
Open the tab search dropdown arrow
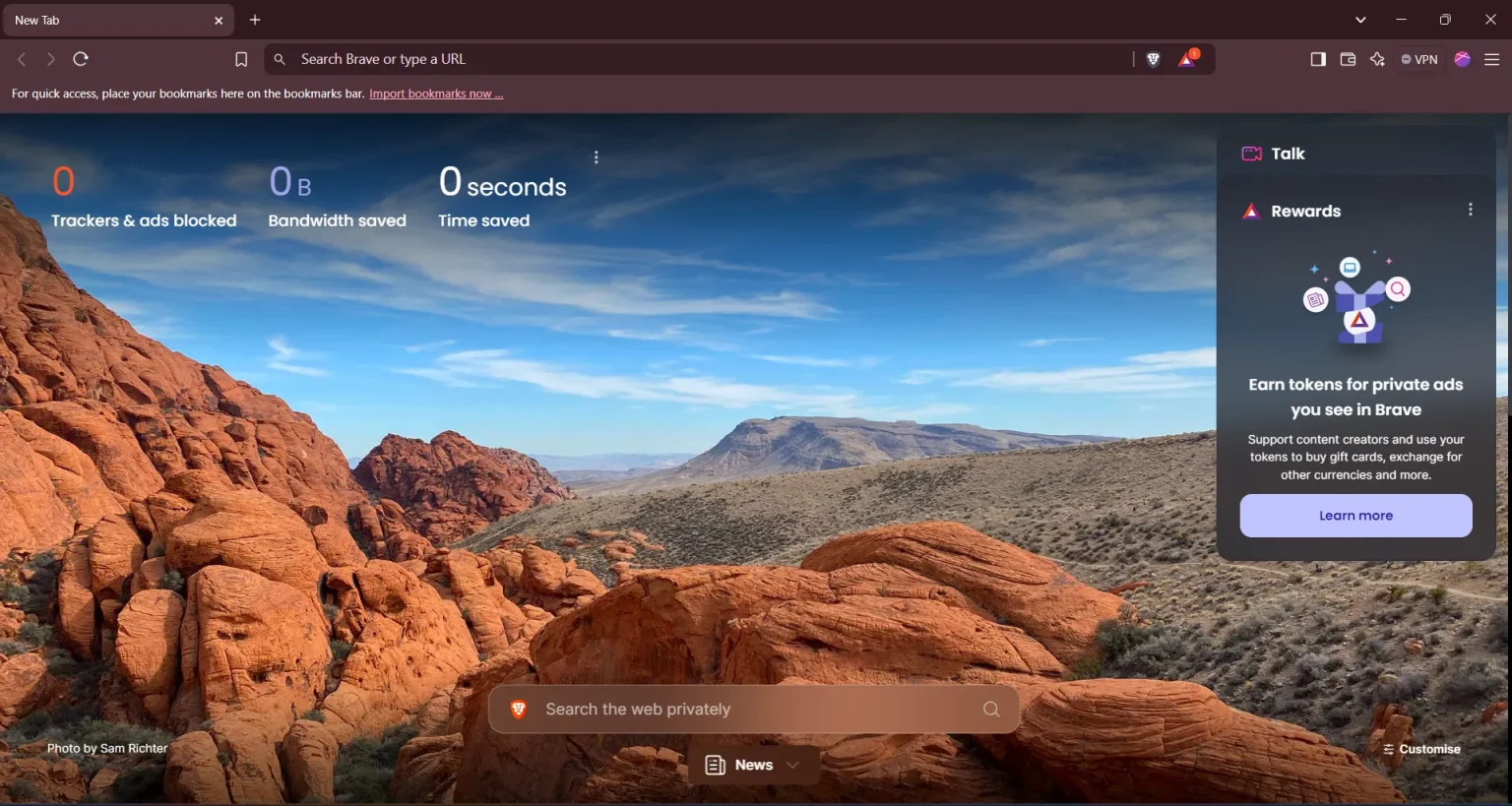[1360, 20]
